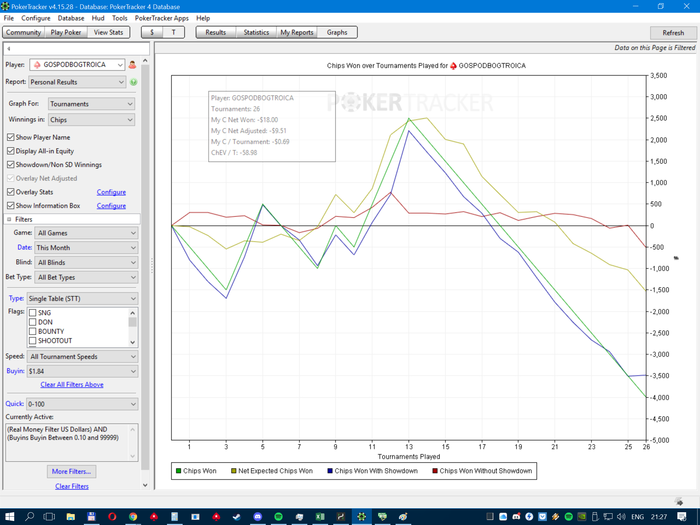Open Task View on the taskbar
The image size is (700, 525).
pos(49,517)
